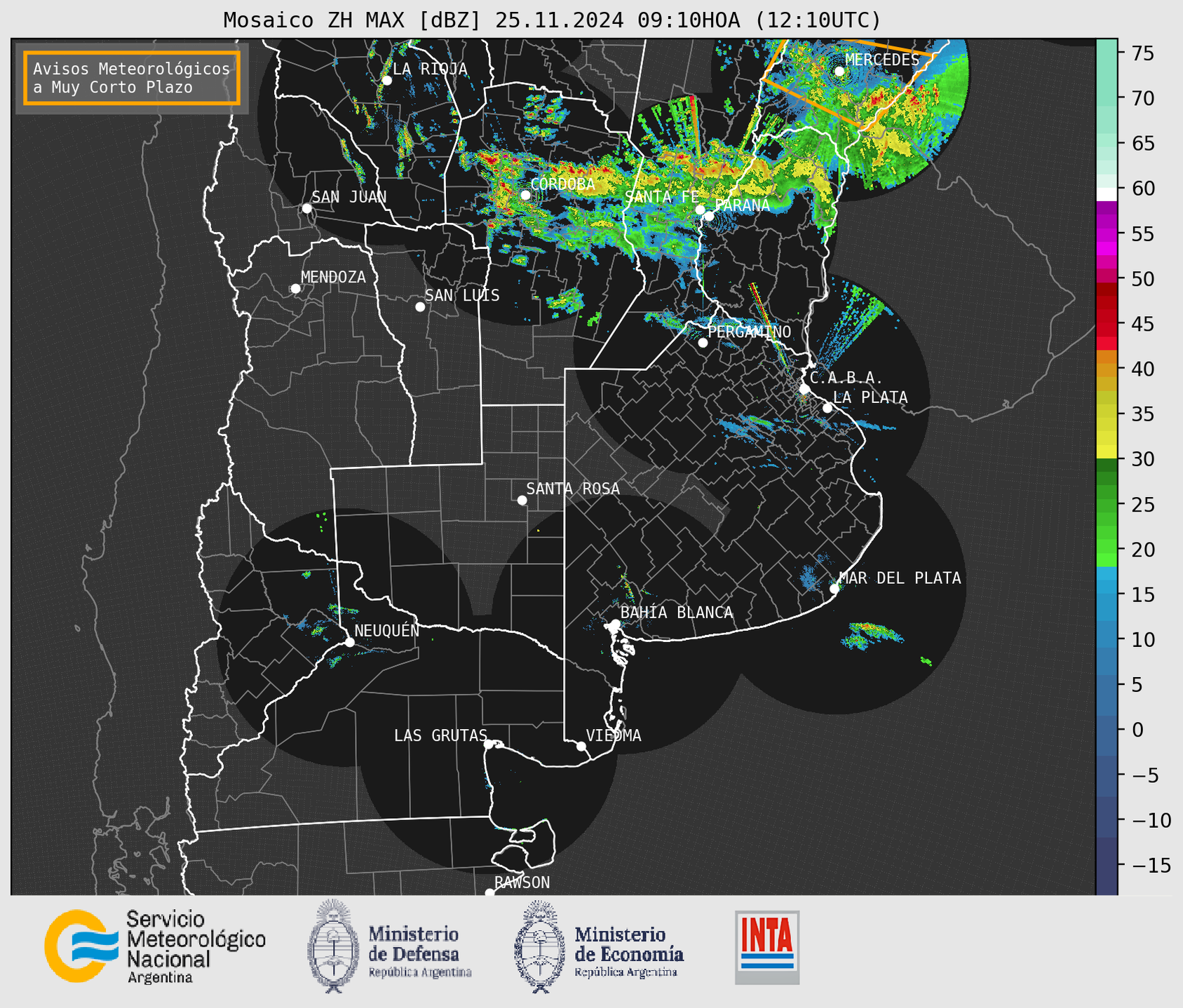Click the SANTA ROSA label
1183x1008 pixels.
[573, 489]
